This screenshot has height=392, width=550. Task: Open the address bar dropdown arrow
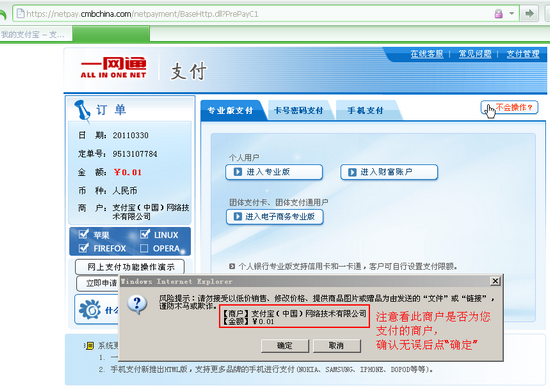point(512,14)
